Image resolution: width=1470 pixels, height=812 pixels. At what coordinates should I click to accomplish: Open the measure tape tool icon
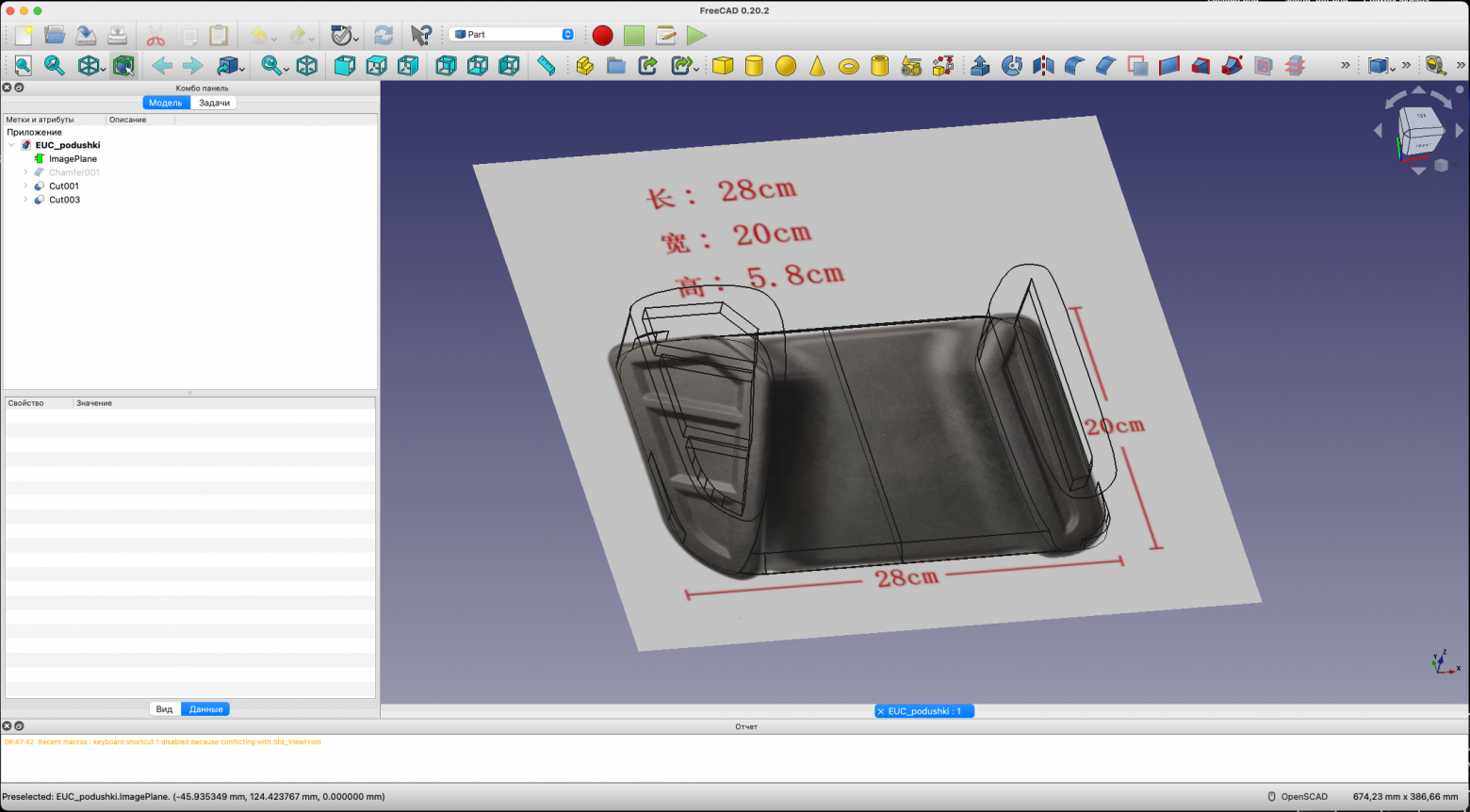[x=1435, y=65]
